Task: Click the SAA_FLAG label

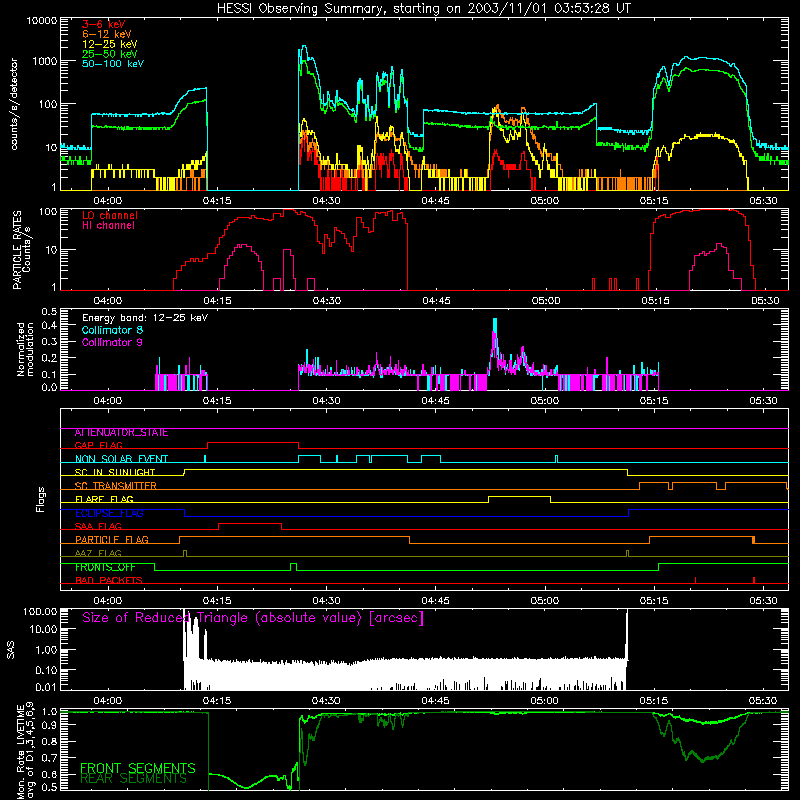Action: pyautogui.click(x=98, y=527)
